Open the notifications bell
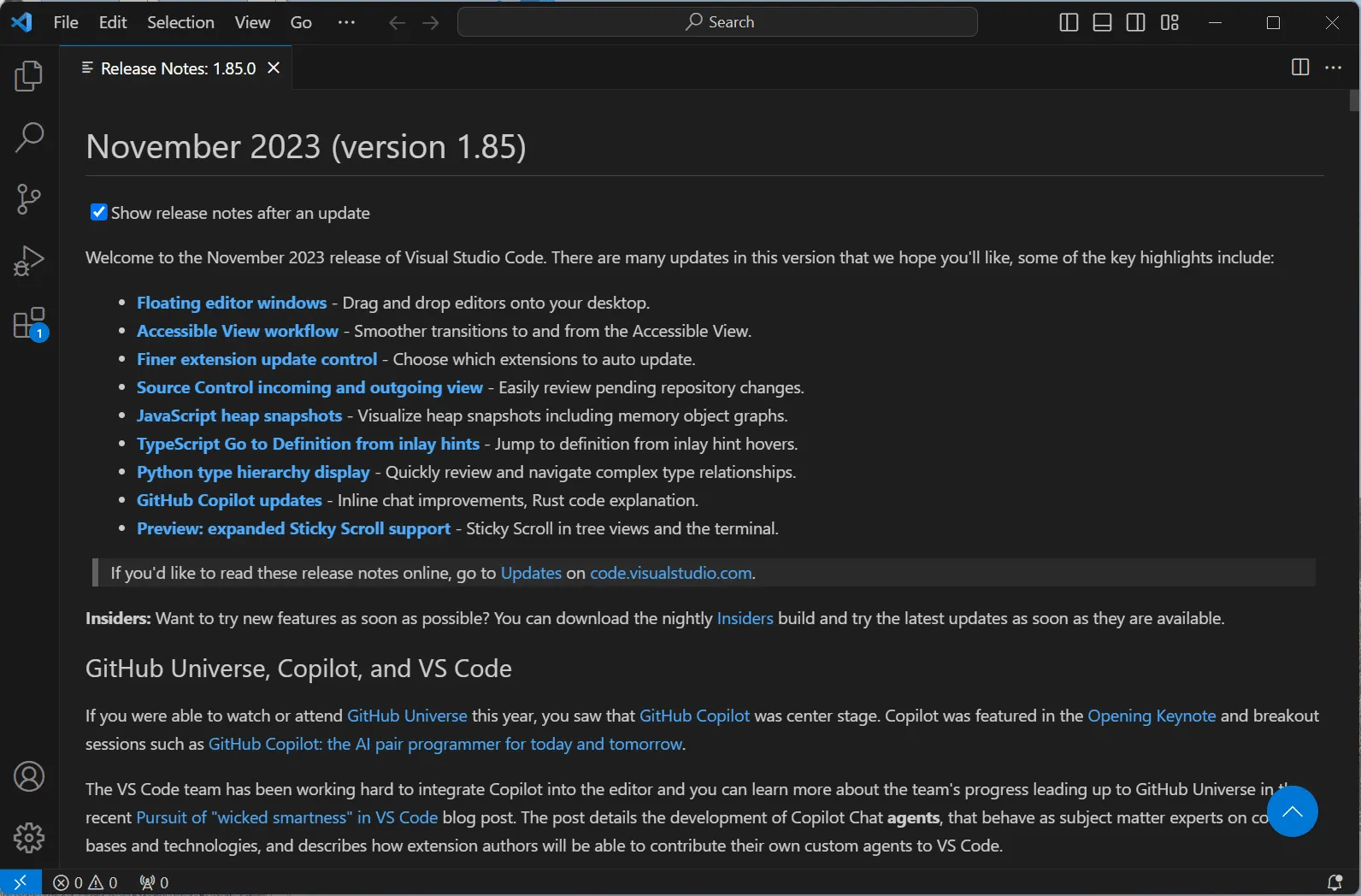This screenshot has height=896, width=1361. click(x=1334, y=882)
